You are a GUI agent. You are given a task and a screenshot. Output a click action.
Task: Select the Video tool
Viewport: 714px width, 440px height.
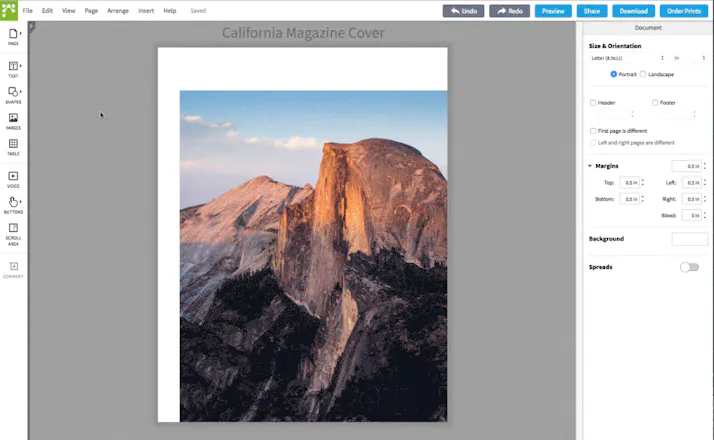pyautogui.click(x=13, y=179)
